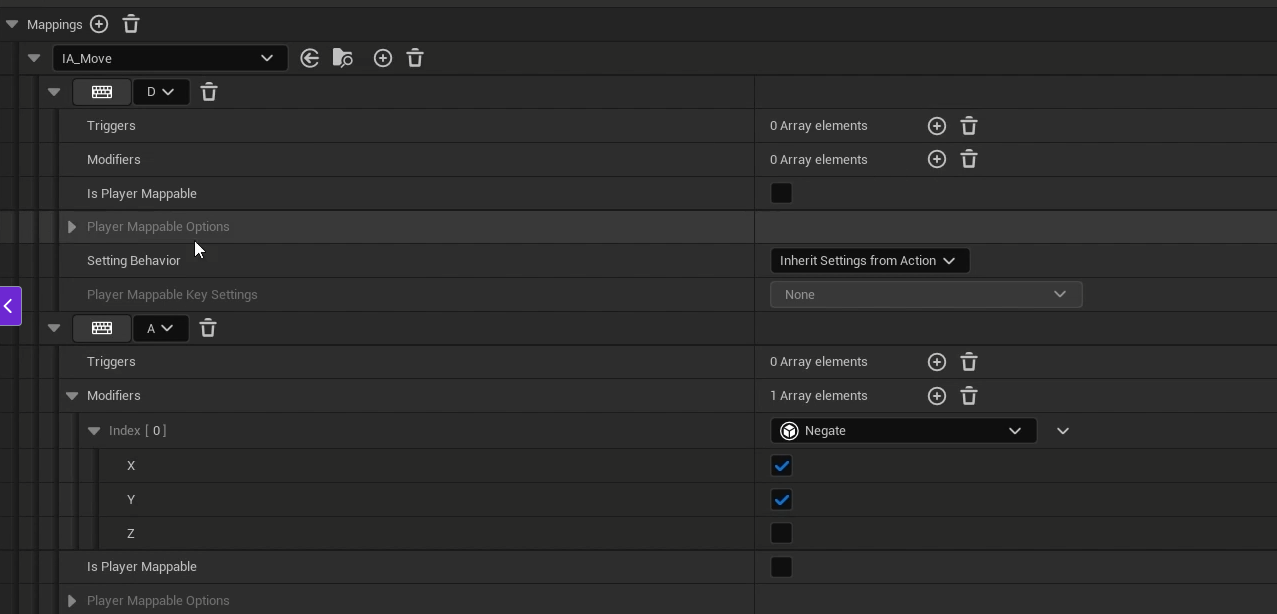Clear triggers of the D key mapping

pos(969,126)
